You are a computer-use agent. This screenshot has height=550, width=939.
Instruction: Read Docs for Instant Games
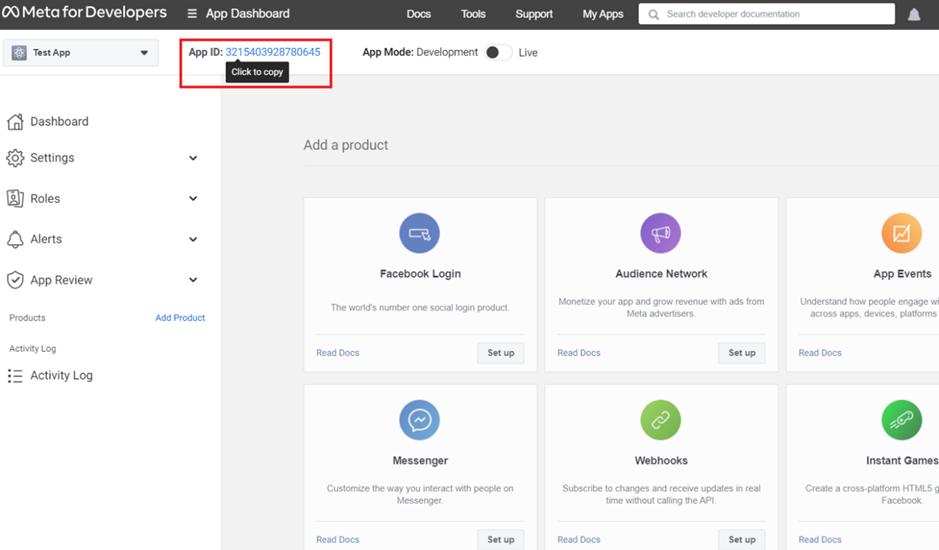[820, 540]
